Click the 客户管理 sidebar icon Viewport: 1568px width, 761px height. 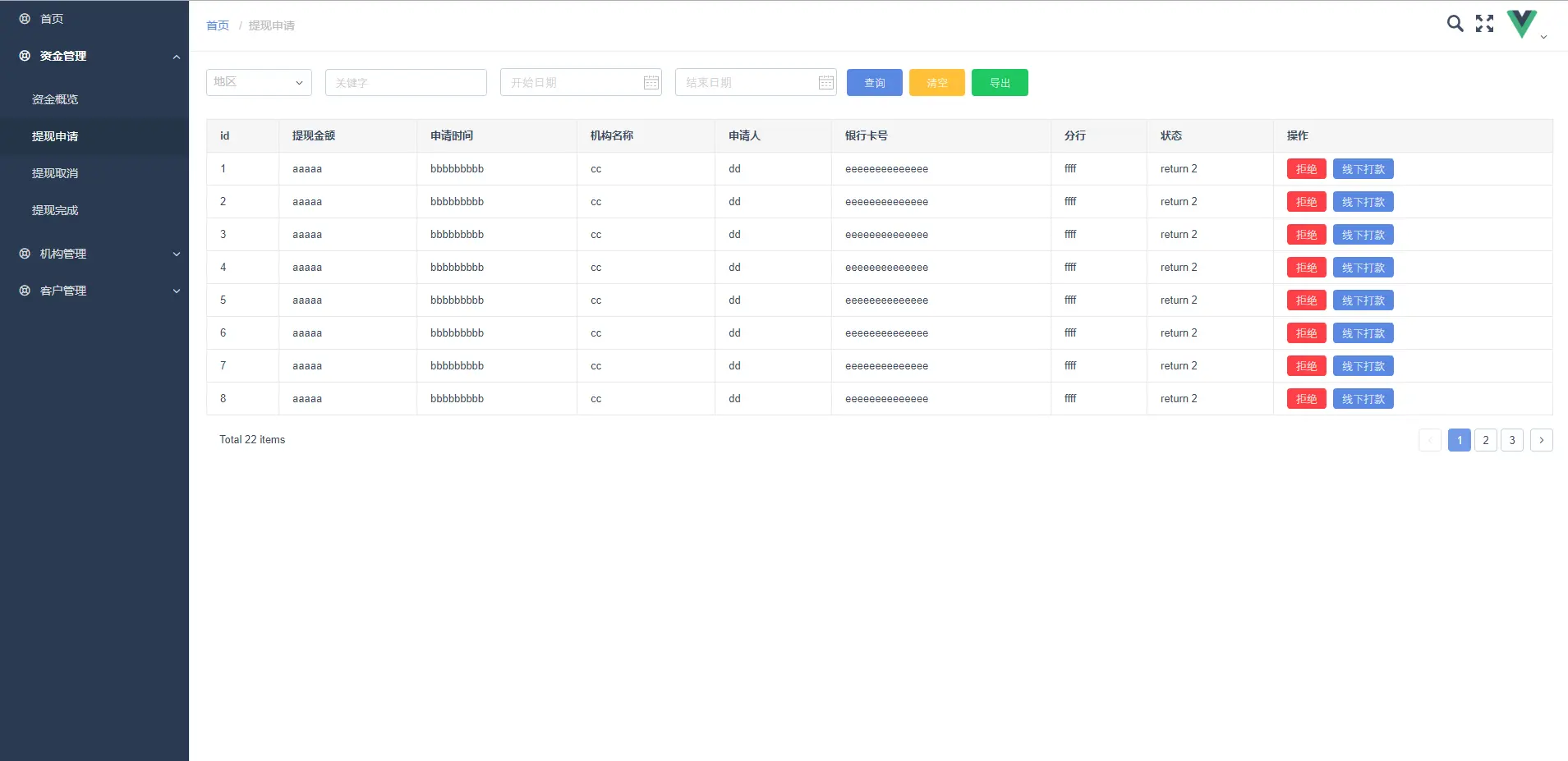[25, 291]
